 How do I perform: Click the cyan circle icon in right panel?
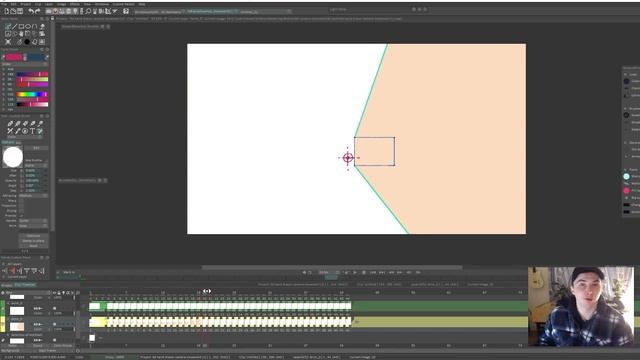(x=627, y=176)
